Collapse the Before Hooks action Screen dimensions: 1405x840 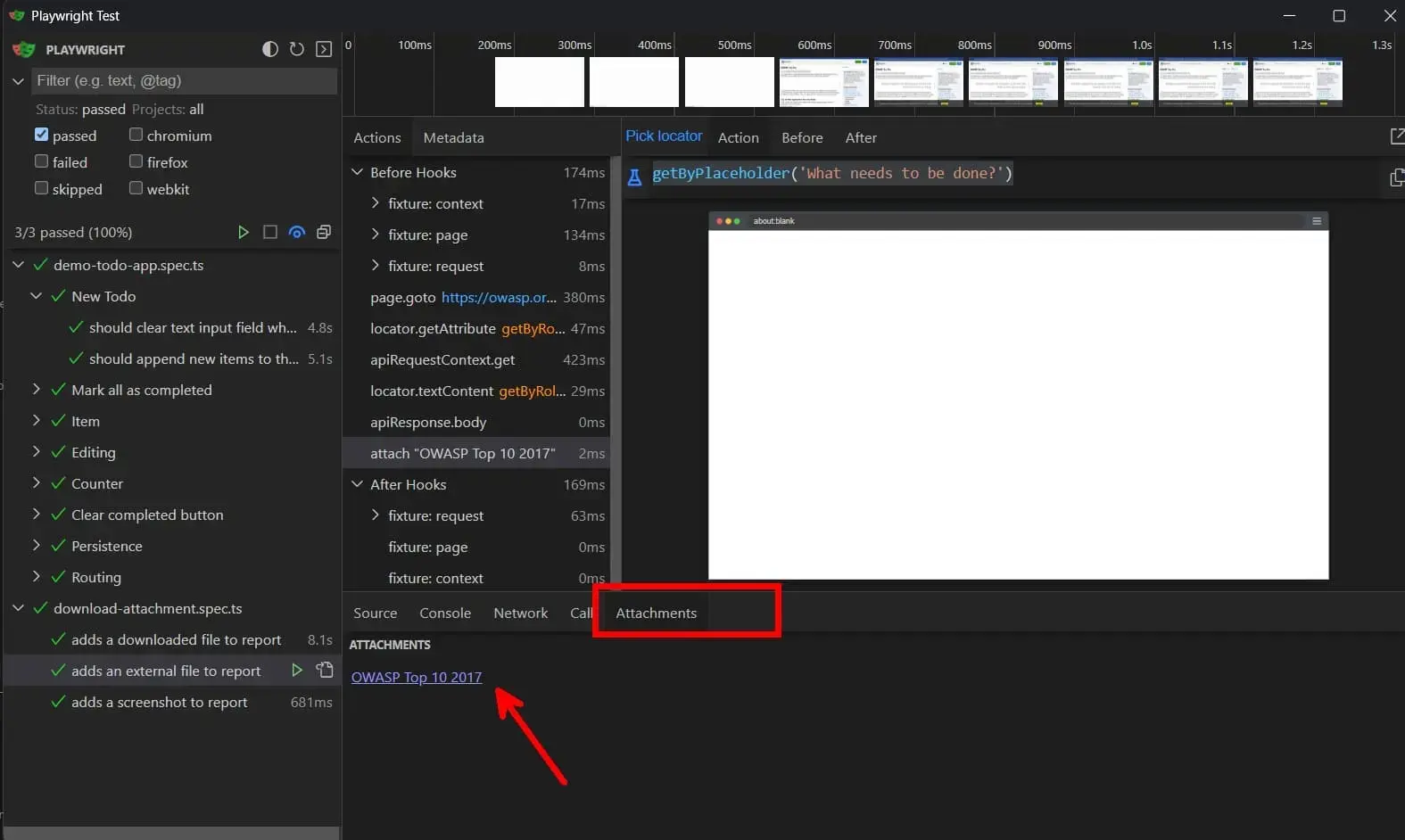point(357,172)
